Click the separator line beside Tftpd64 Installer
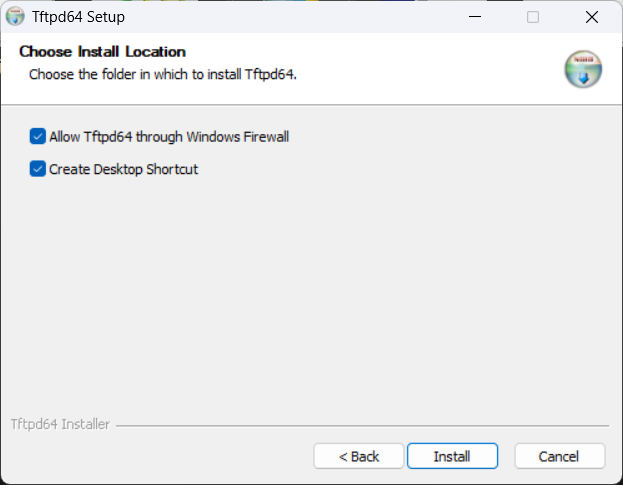The height and width of the screenshot is (485, 623). point(360,425)
